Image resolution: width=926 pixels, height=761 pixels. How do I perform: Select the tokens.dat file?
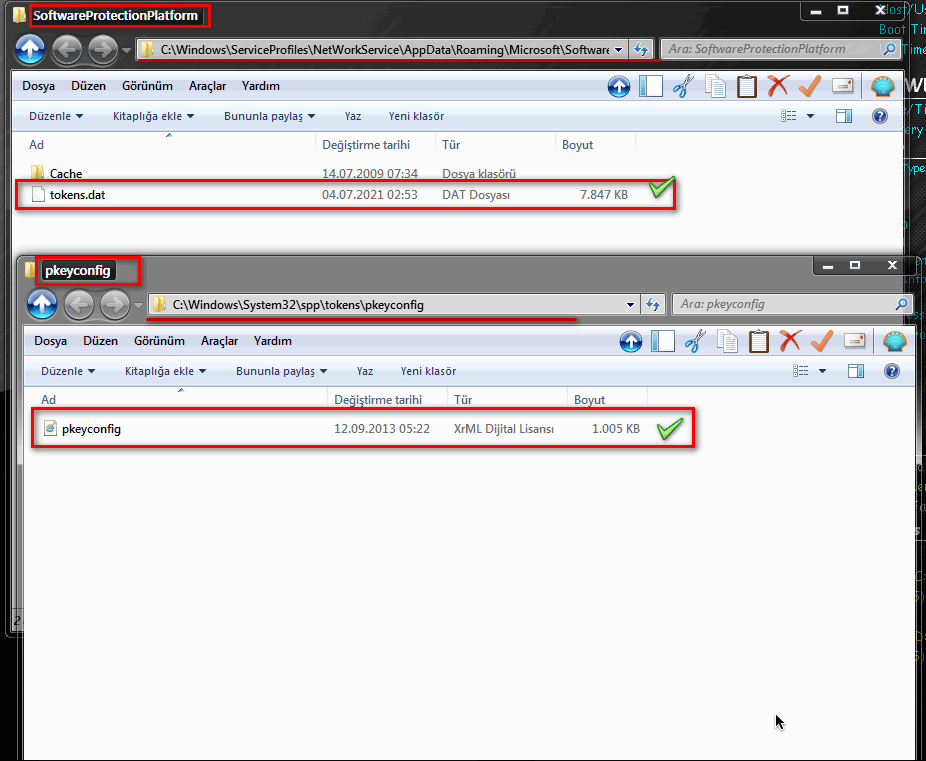345,195
